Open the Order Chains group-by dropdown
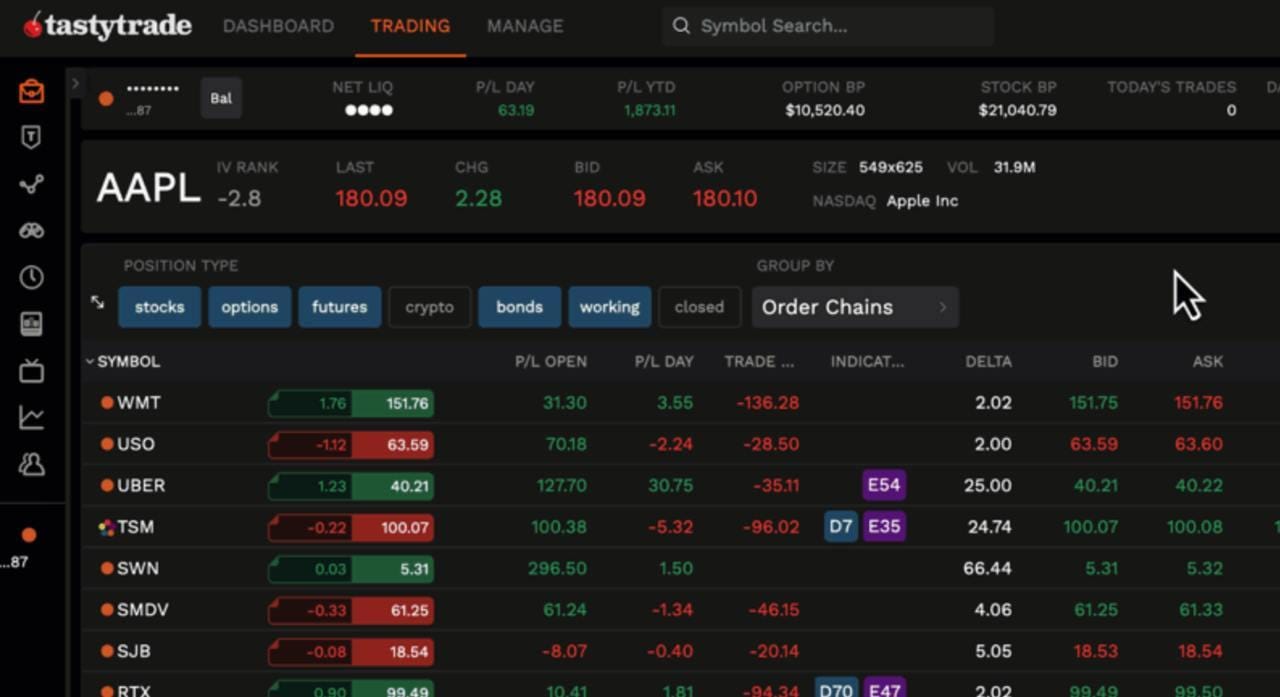 click(855, 307)
